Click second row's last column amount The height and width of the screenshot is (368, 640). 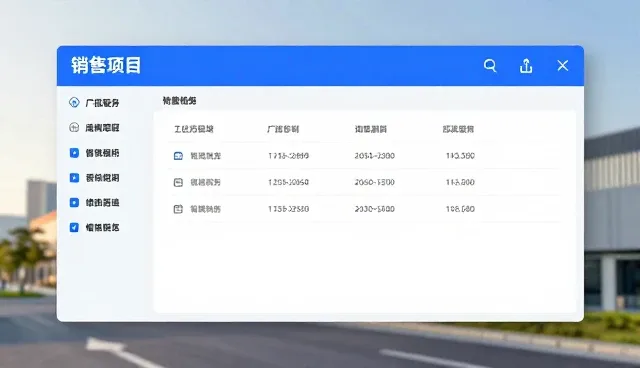pyautogui.click(x=460, y=182)
